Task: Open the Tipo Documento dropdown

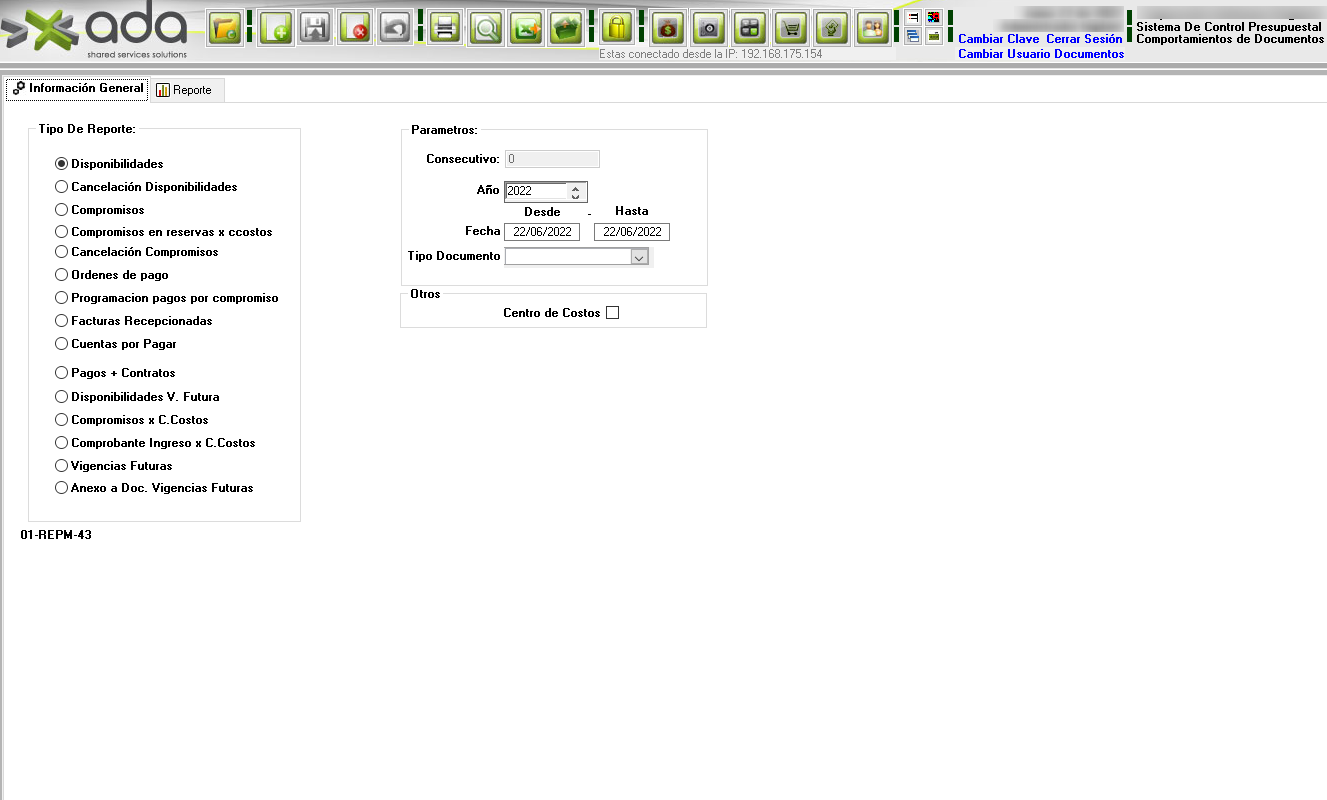Action: pos(639,257)
